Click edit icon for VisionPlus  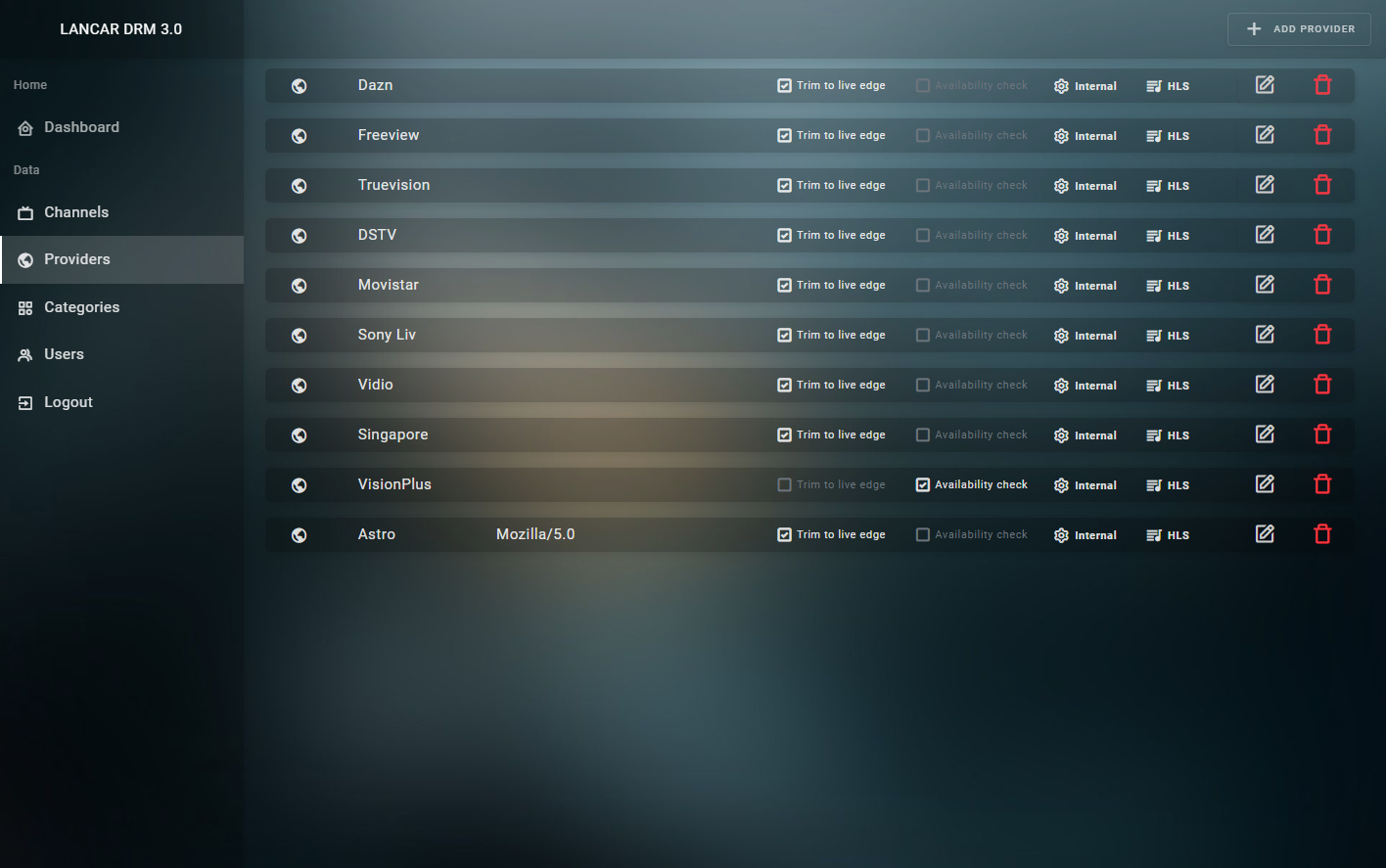point(1265,484)
